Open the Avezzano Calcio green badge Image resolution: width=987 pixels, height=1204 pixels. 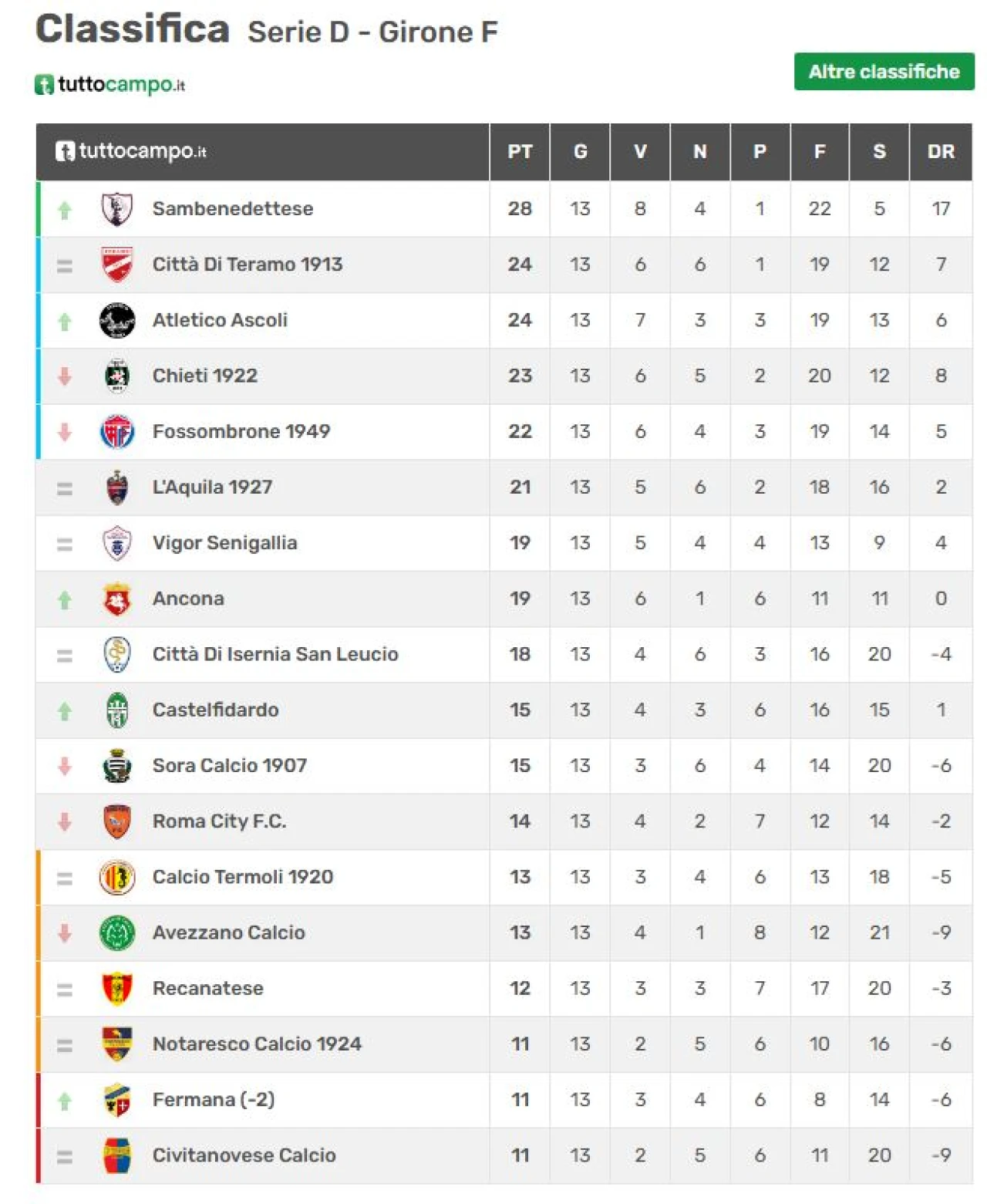tap(117, 933)
